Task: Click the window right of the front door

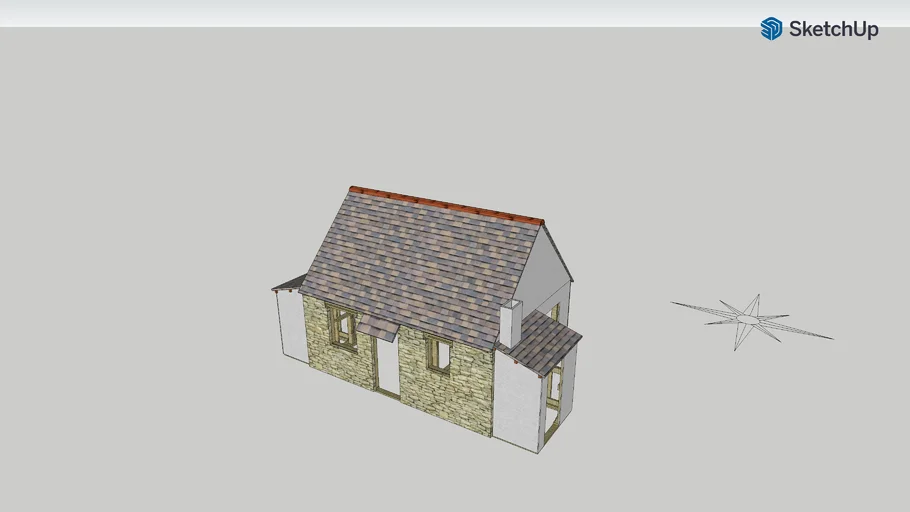Action: [438, 355]
